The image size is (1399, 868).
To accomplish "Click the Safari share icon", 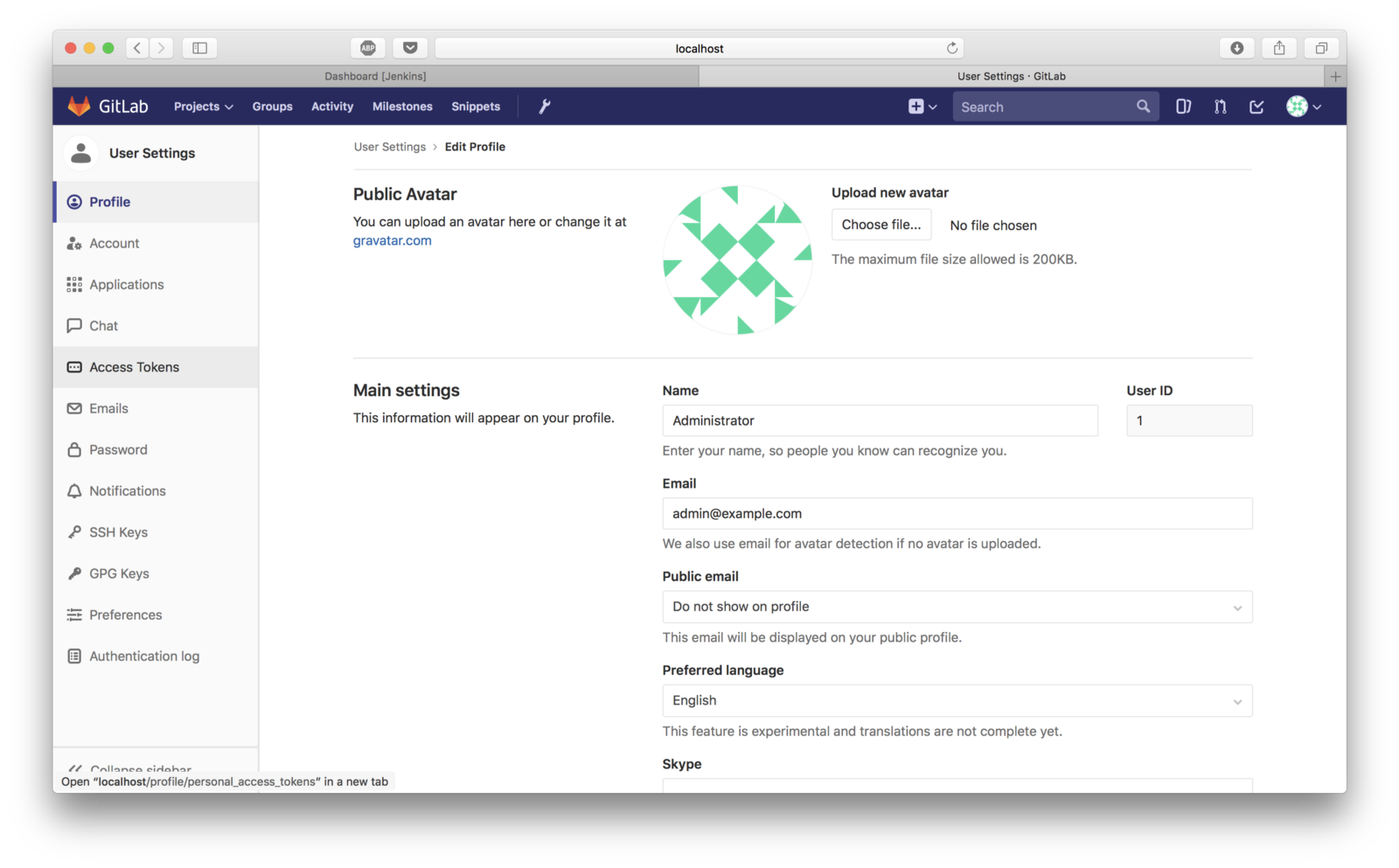I will [x=1279, y=48].
